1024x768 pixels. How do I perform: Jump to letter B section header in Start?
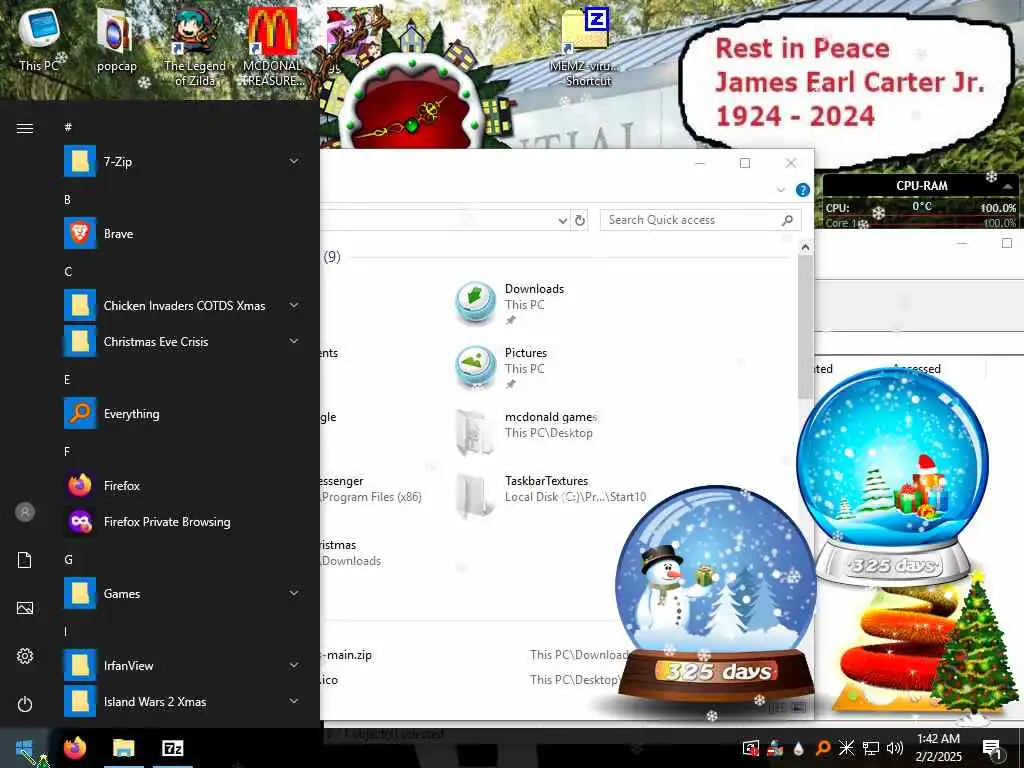67,199
